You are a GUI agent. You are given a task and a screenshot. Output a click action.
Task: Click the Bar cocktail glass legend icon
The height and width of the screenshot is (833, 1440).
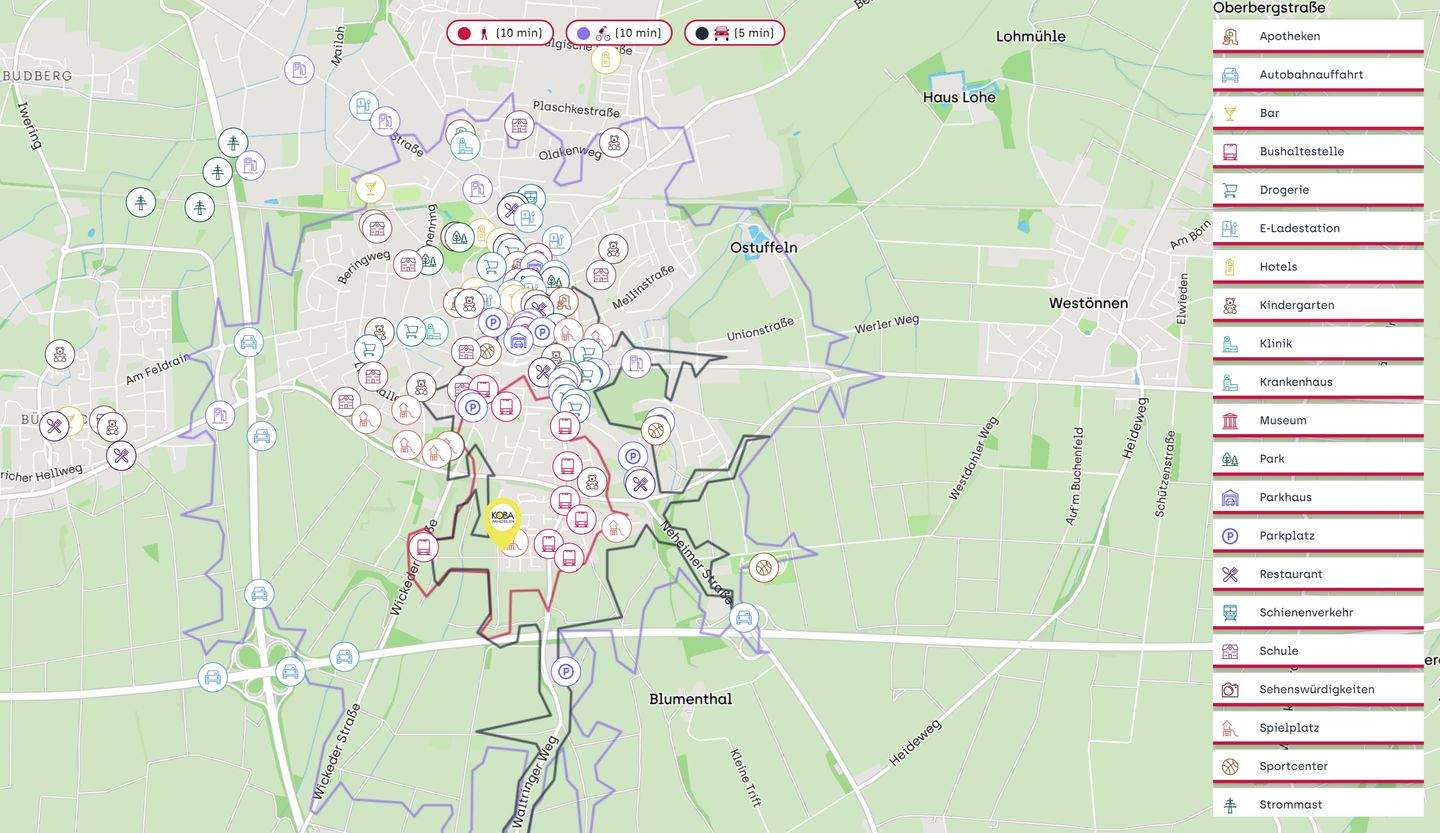coord(1230,114)
